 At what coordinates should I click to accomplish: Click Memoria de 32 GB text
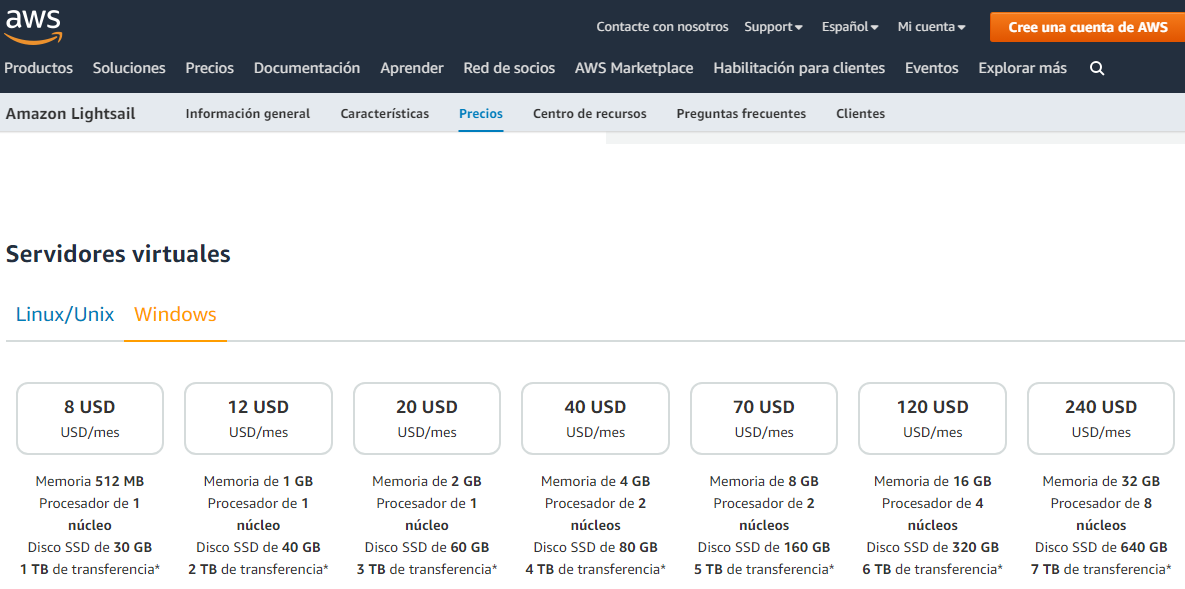coord(1101,482)
